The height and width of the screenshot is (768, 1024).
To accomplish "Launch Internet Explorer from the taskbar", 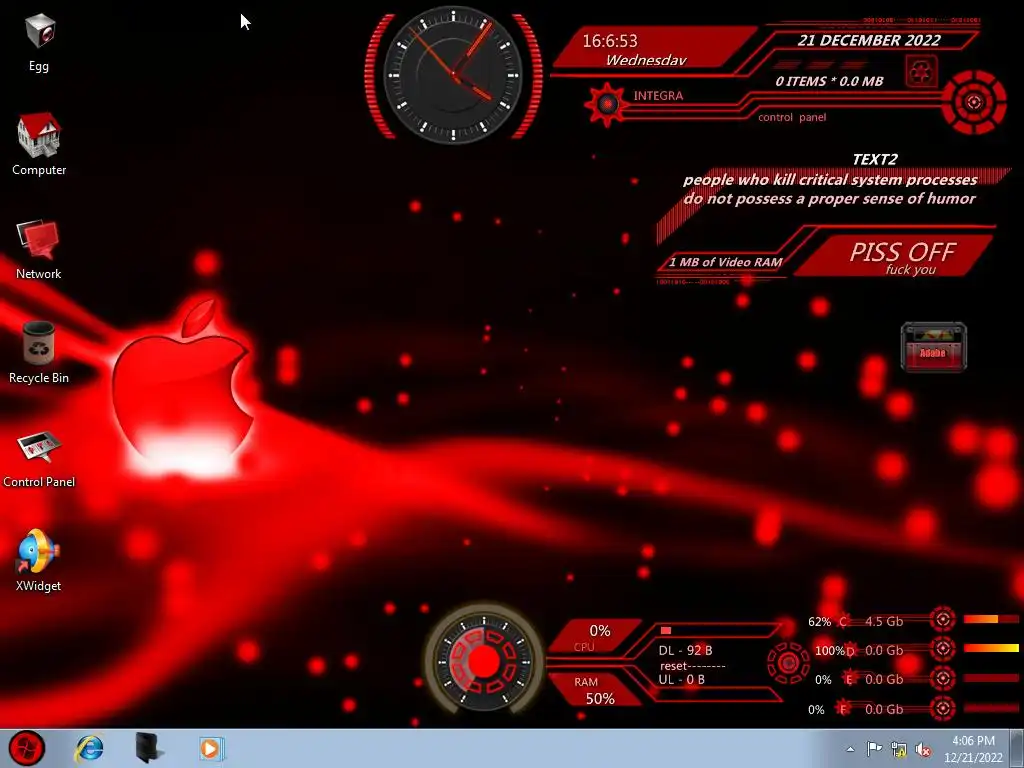I will tap(89, 748).
